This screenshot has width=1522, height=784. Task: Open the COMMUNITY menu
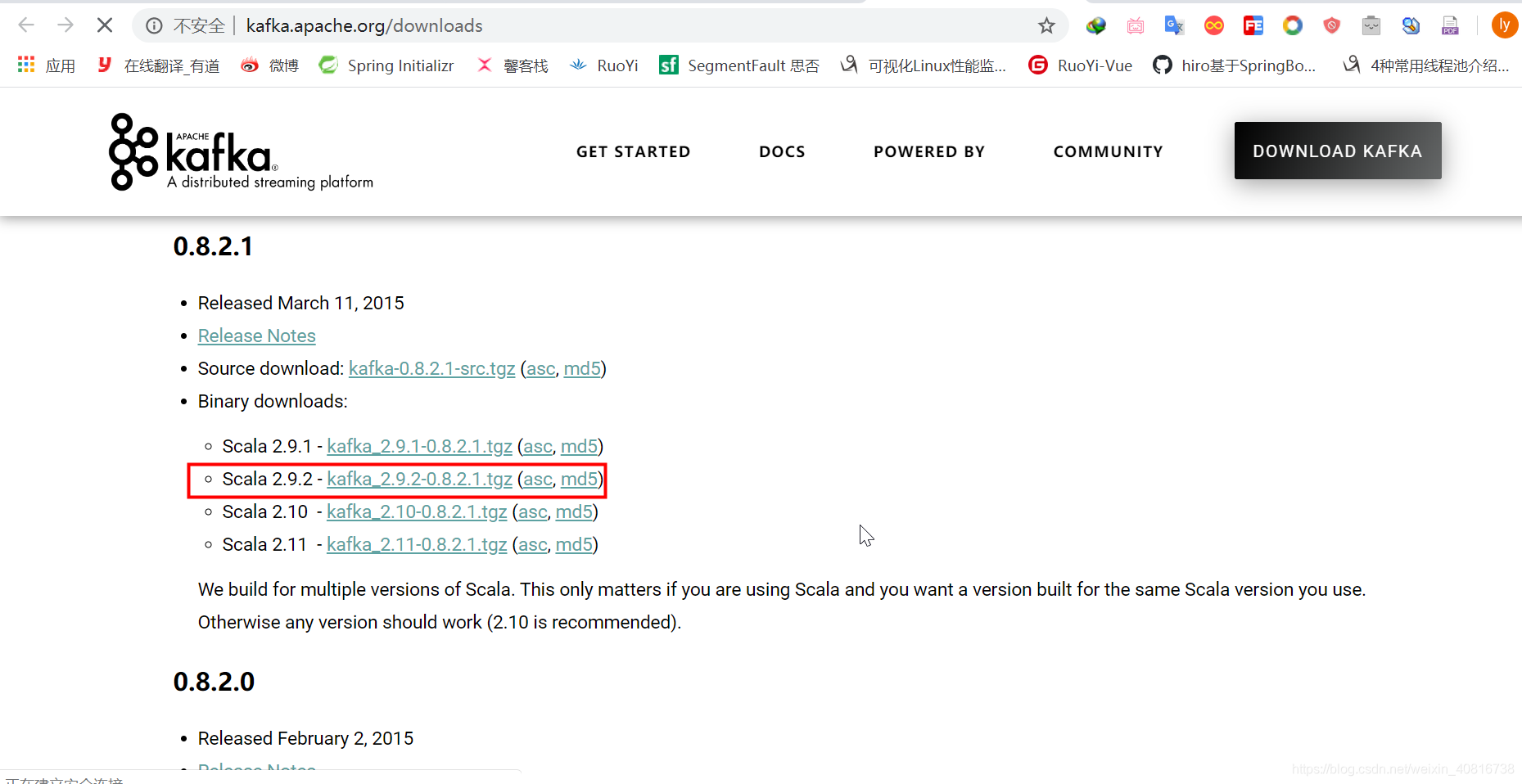point(1108,151)
